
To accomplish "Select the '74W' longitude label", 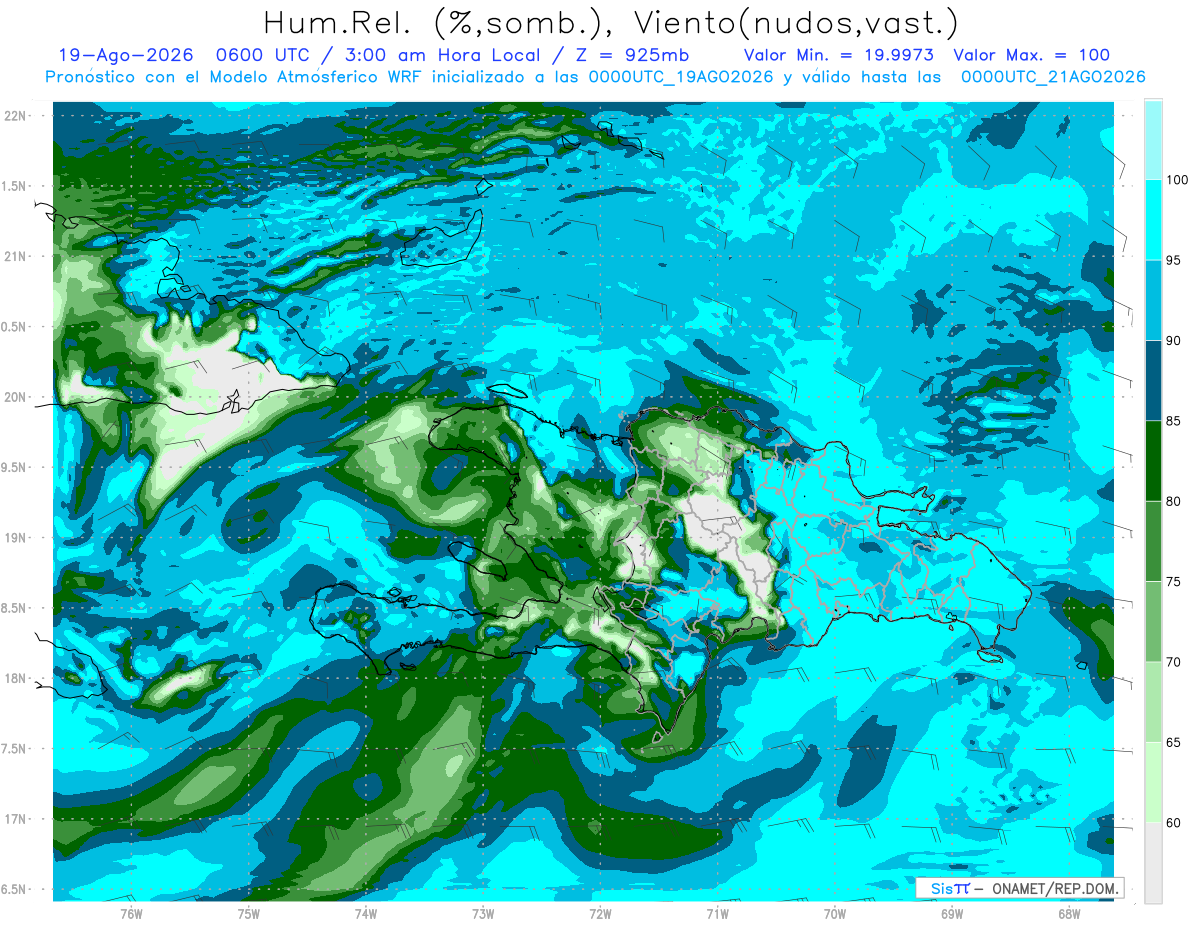I will click(365, 914).
